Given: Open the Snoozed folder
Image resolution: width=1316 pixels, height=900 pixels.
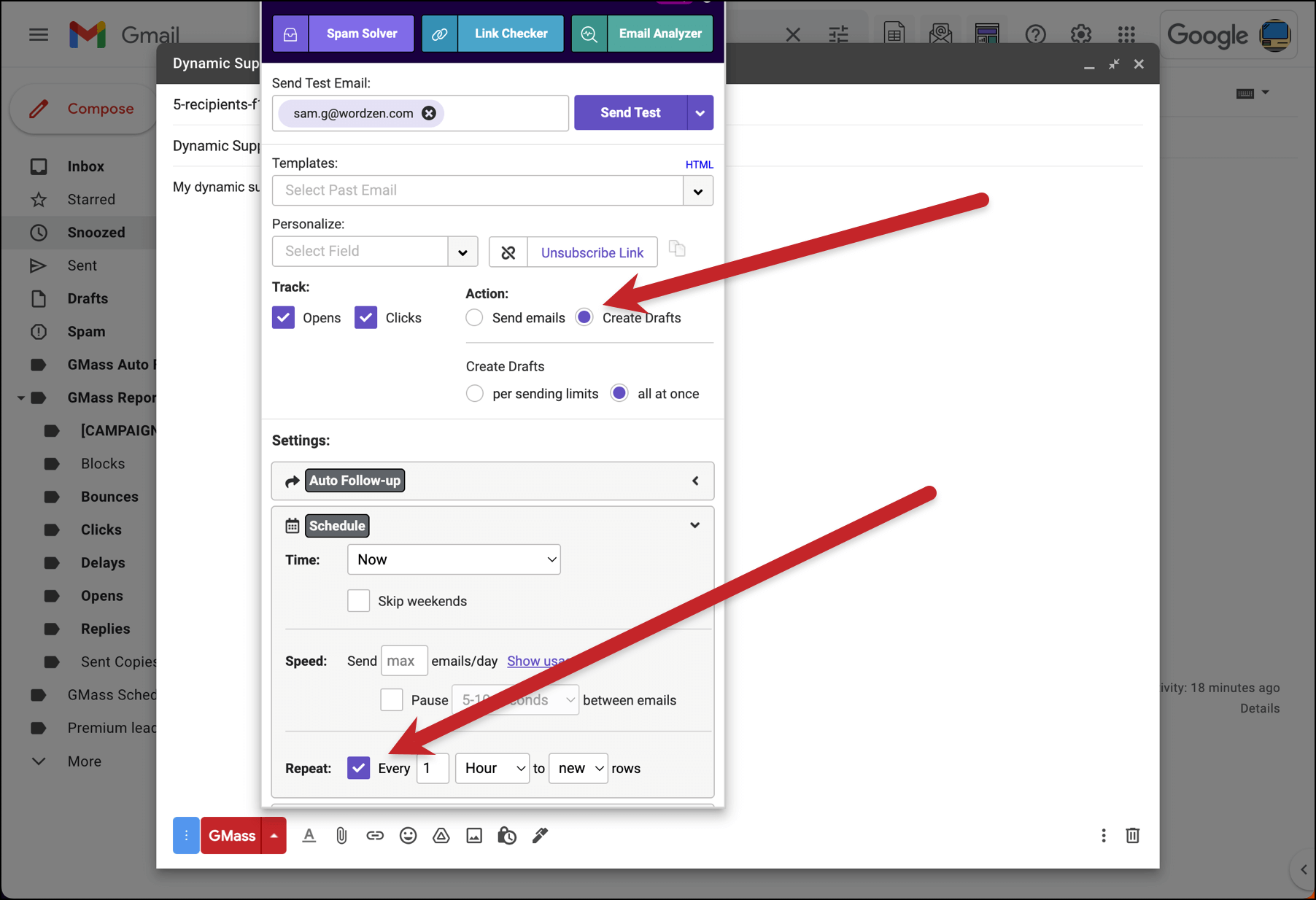Looking at the screenshot, I should [x=96, y=233].
